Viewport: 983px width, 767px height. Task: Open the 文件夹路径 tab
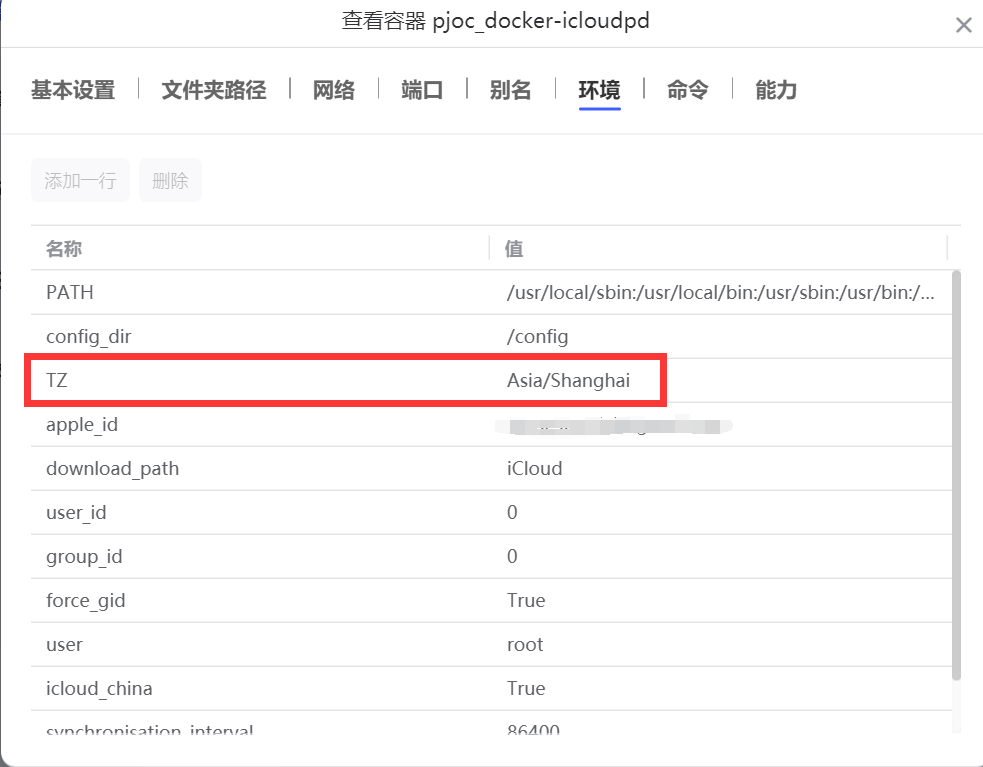pyautogui.click(x=214, y=90)
